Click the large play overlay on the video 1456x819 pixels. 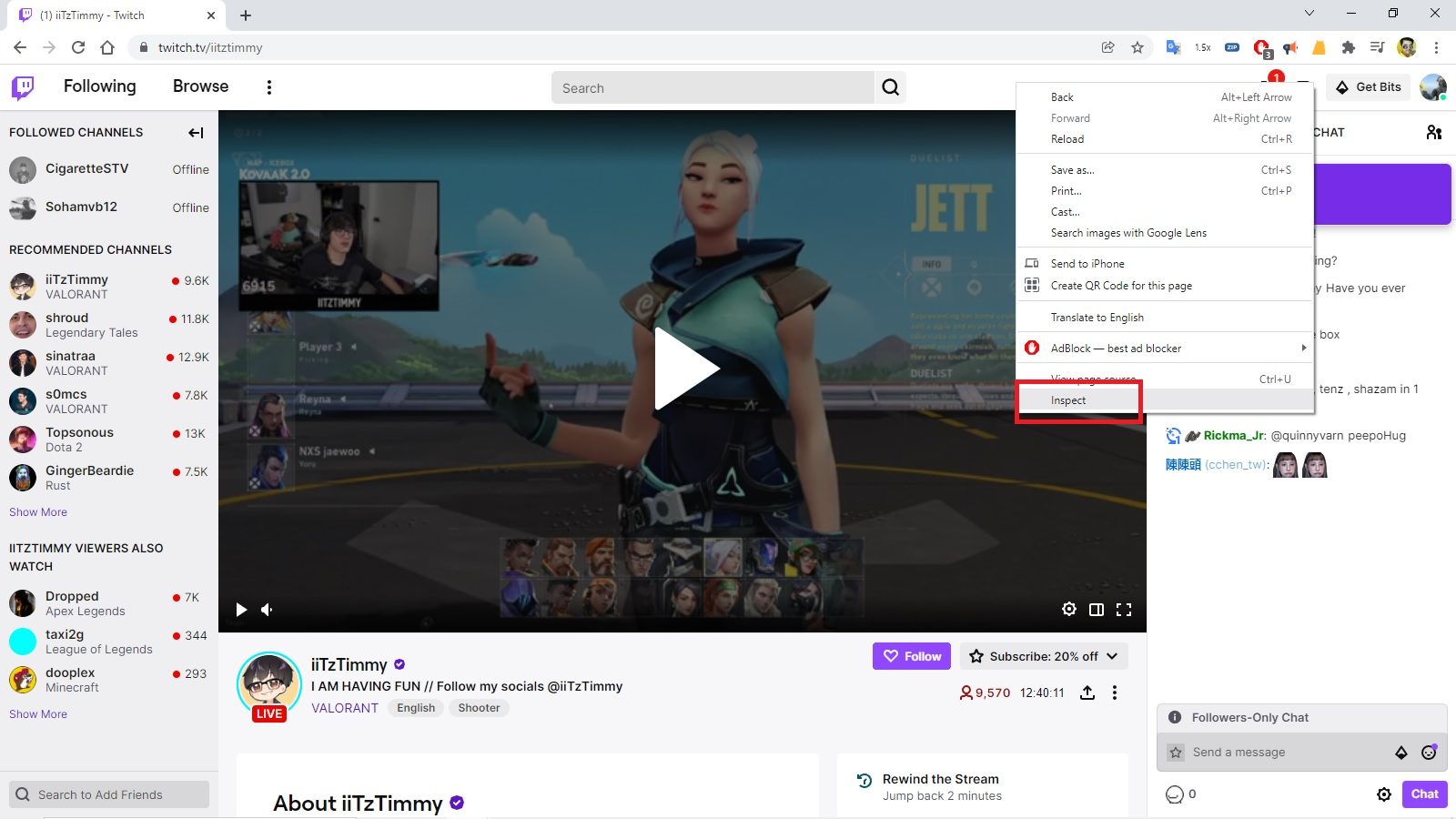[x=685, y=369]
